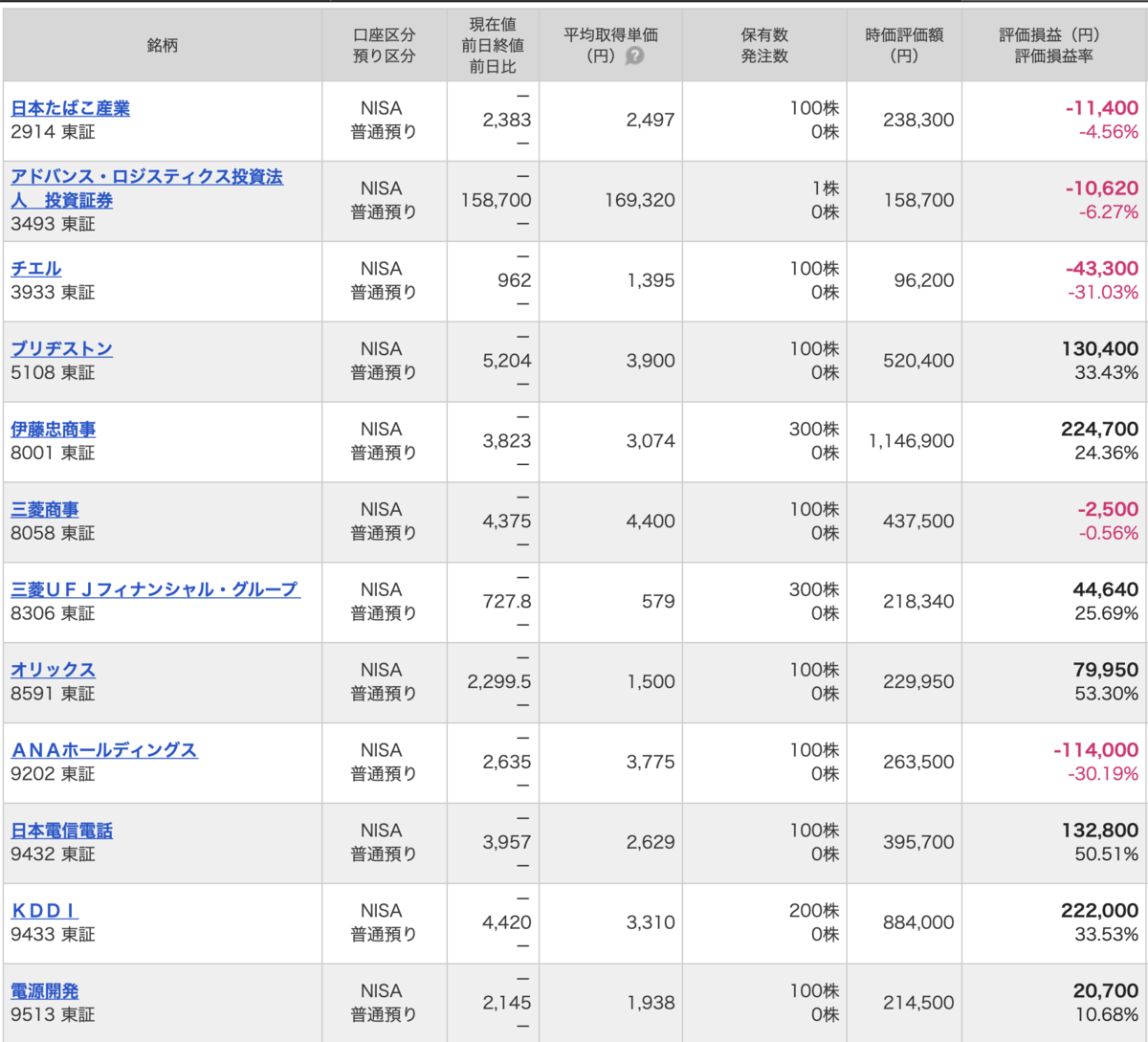Click the loss rate -6.27%

coord(1109,212)
